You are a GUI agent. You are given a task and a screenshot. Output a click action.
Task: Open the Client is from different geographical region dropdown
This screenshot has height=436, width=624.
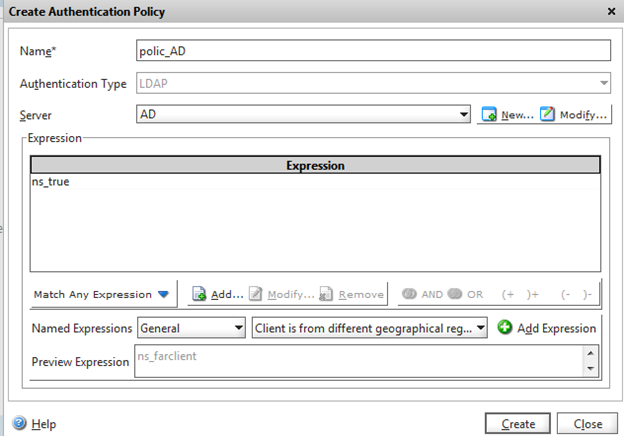[x=481, y=328]
